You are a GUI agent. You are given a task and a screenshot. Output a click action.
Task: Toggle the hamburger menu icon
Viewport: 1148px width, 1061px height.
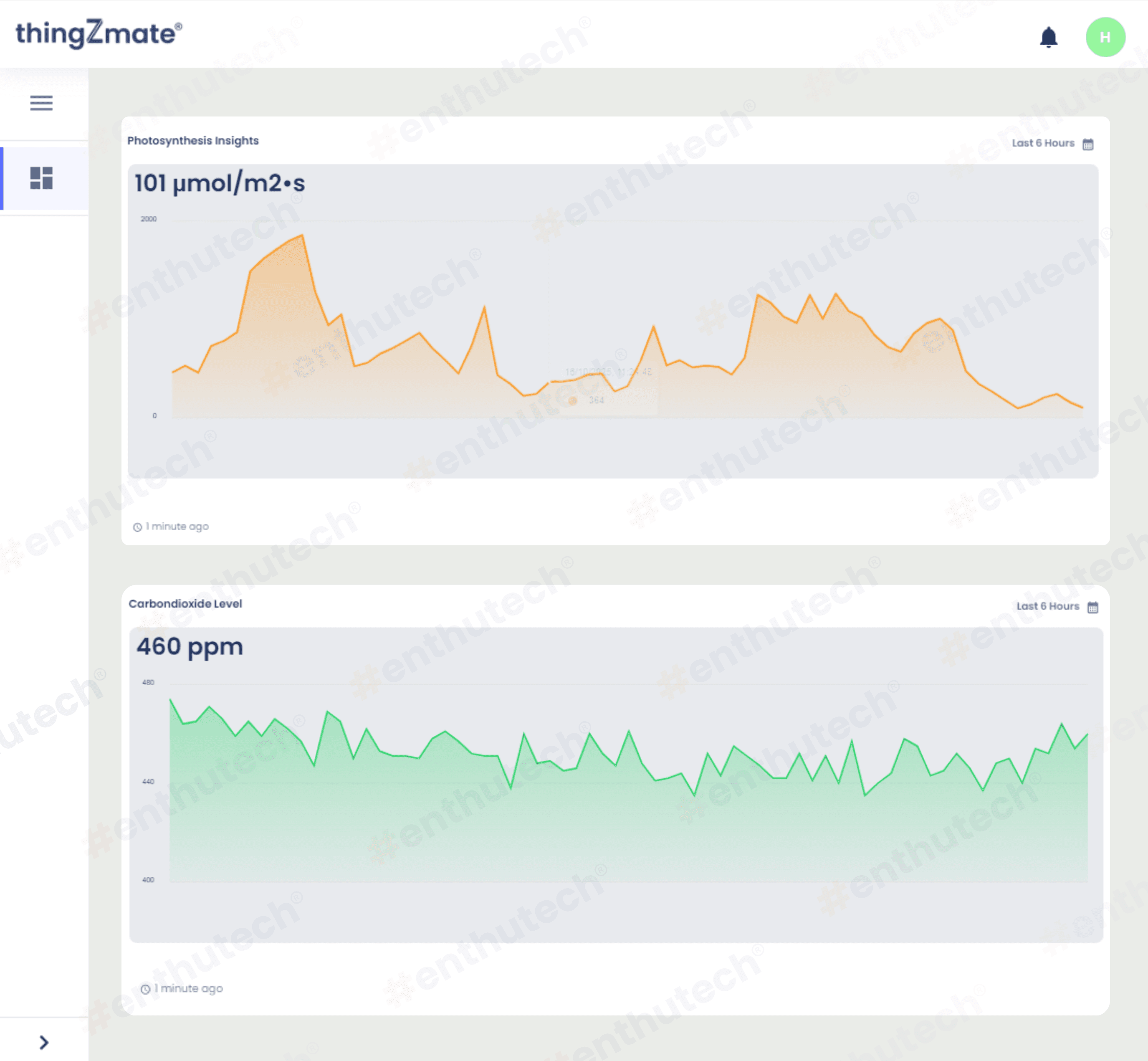click(41, 103)
